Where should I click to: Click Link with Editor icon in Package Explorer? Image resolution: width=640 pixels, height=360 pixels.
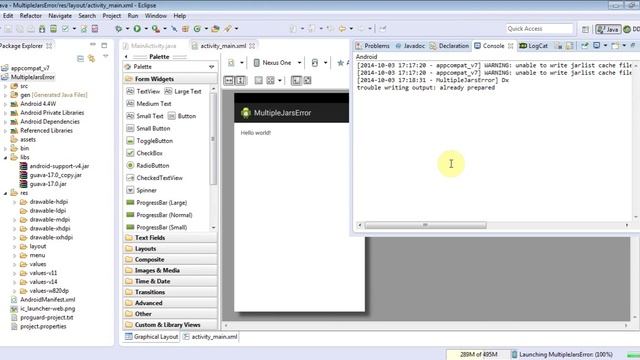pos(91,59)
